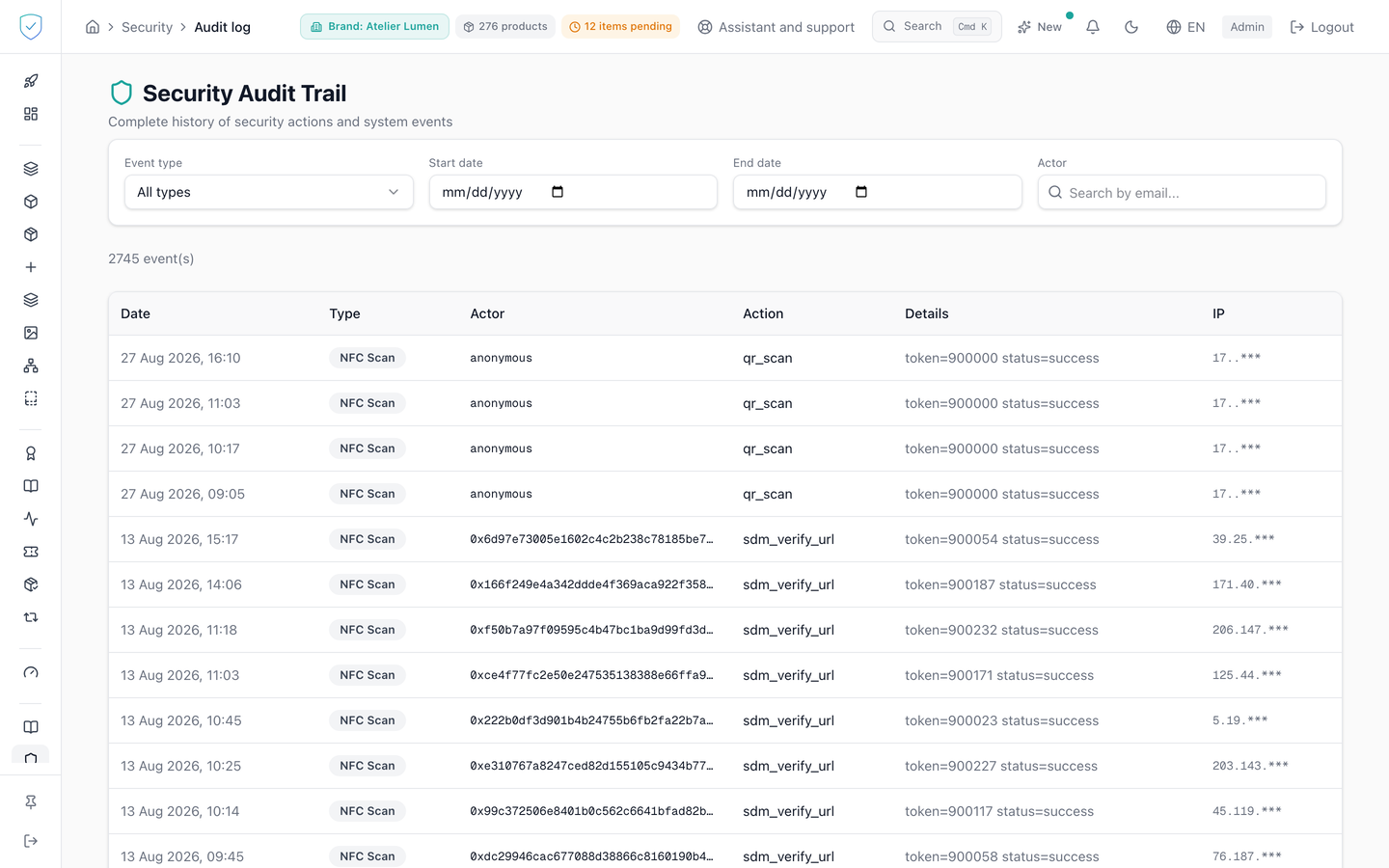
Task: Click the shield logo in the sidebar
Action: pyautogui.click(x=31, y=27)
